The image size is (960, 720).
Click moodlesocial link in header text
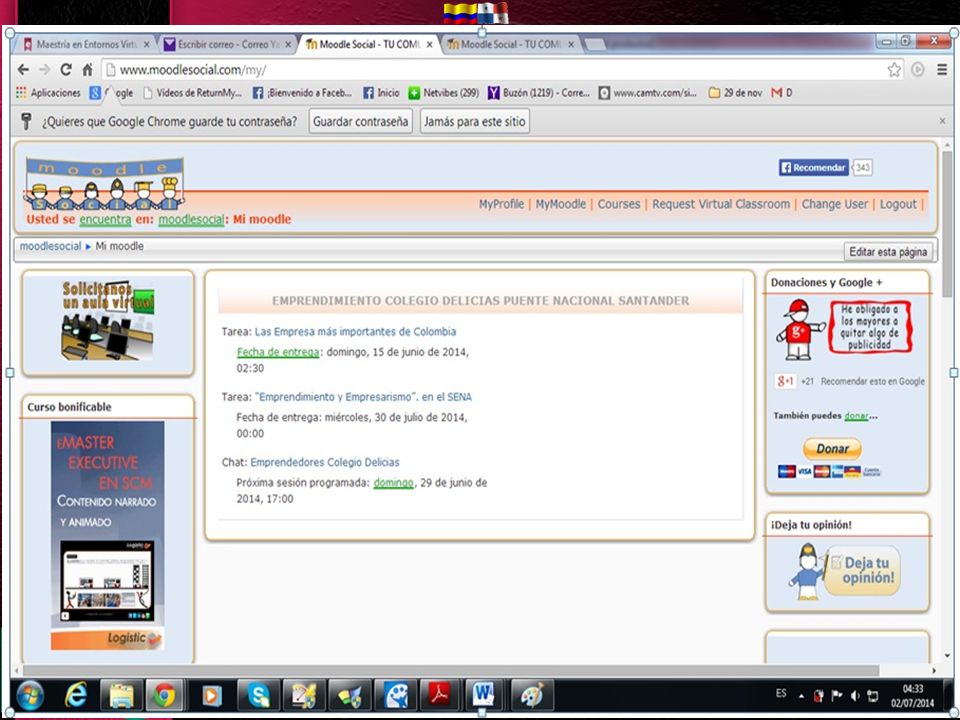click(x=191, y=219)
